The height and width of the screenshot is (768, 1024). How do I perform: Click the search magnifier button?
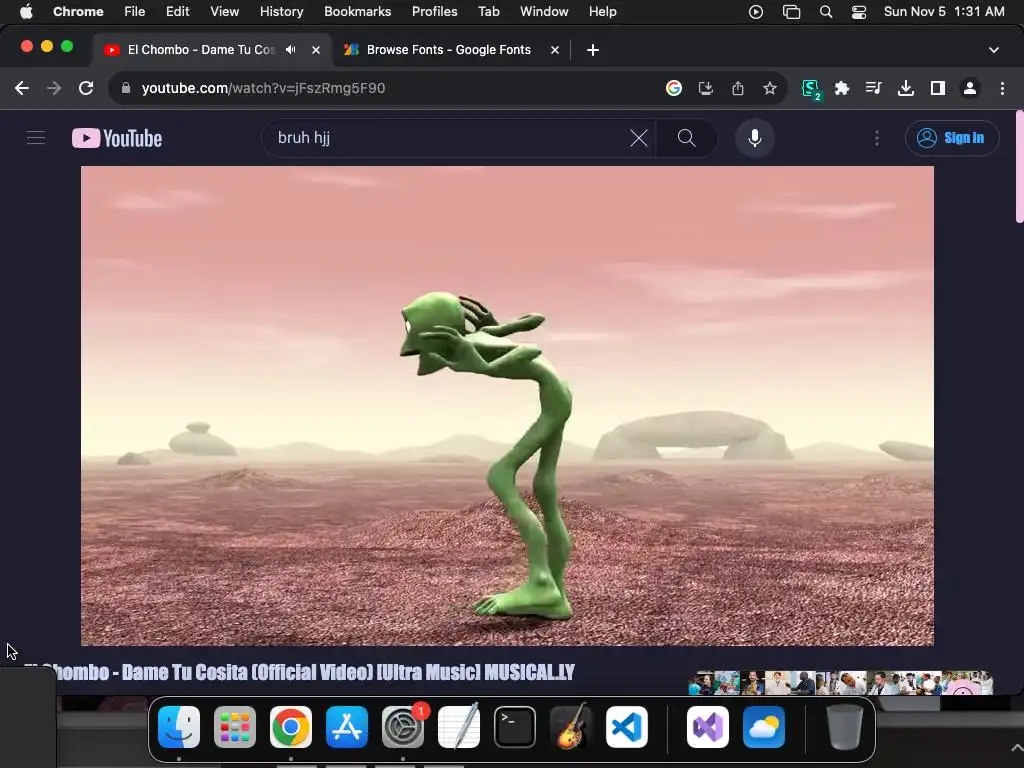(686, 138)
